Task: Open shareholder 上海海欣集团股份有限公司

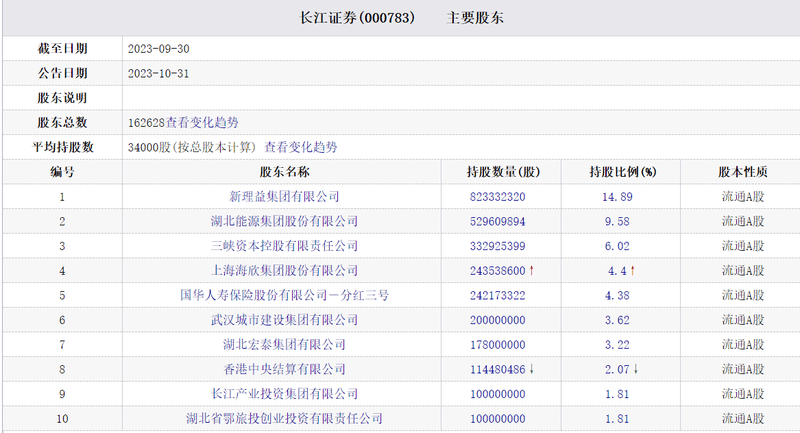Action: 284,270
